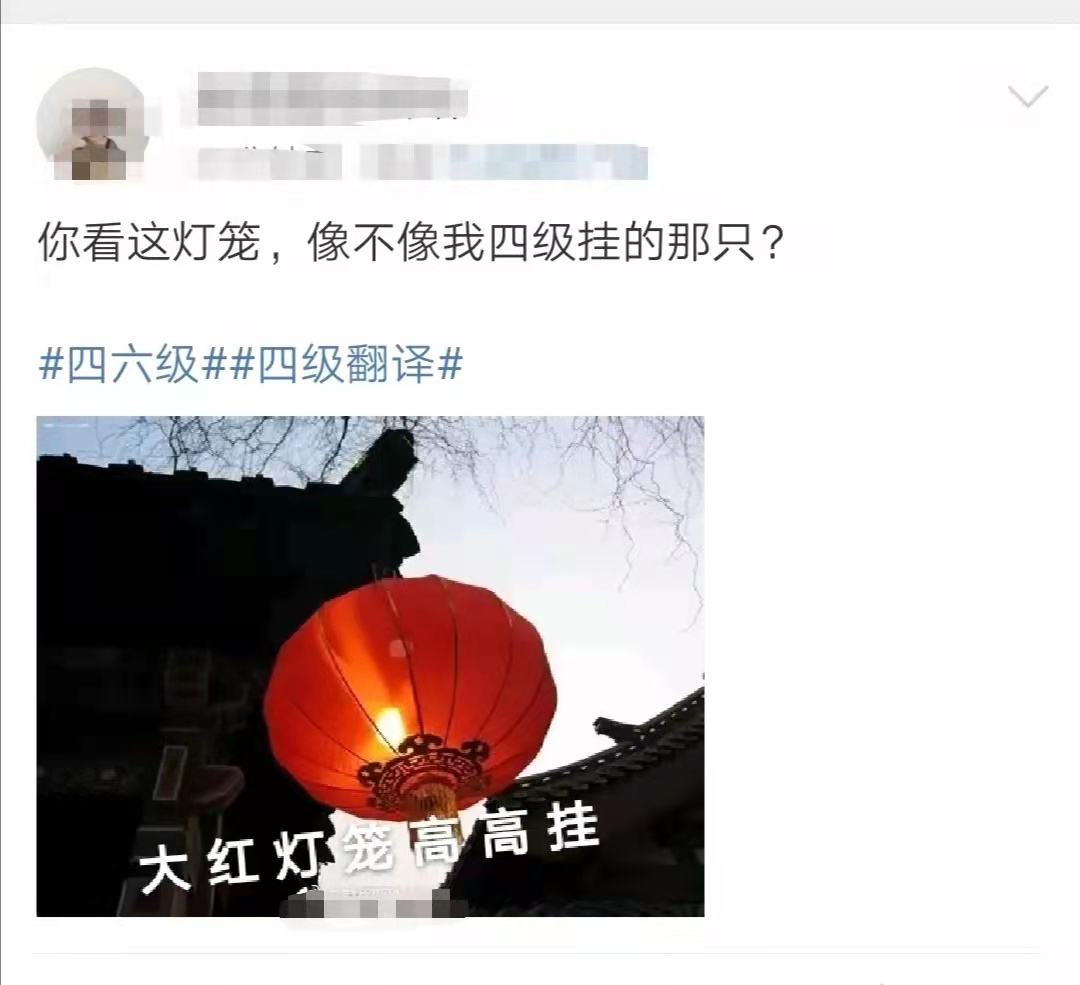Click the post text about 灯笼 and 四级

(412, 242)
